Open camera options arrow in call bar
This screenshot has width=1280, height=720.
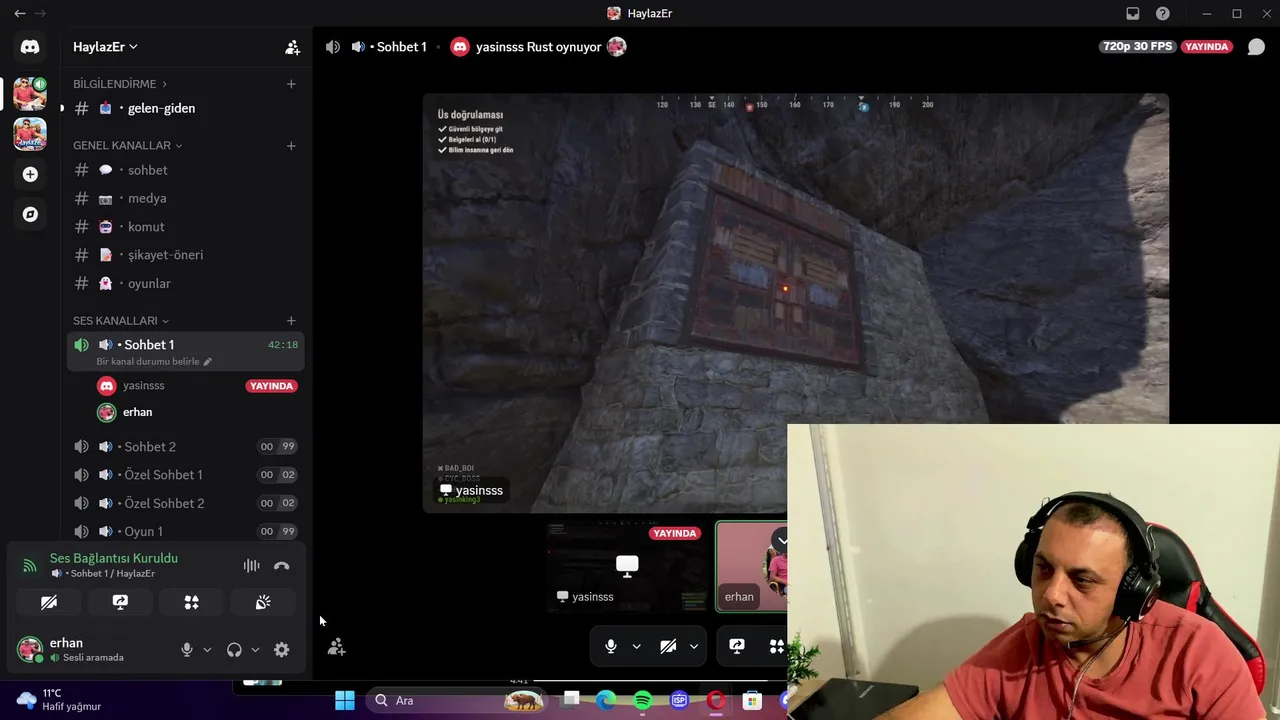[x=693, y=647]
